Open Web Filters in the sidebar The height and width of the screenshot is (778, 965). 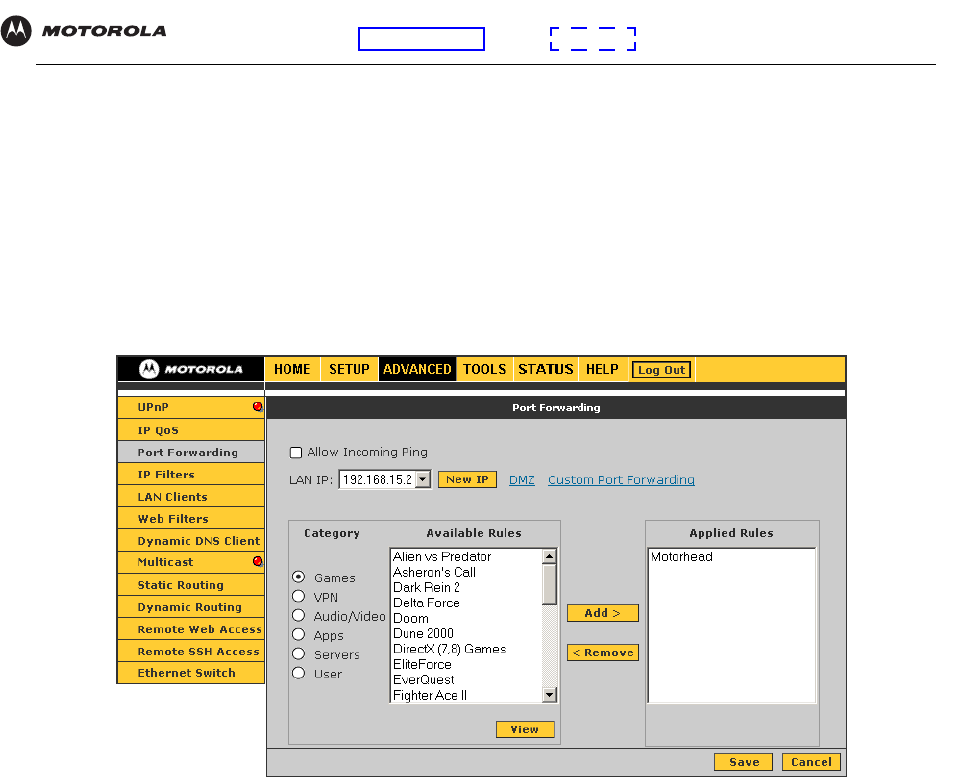(x=191, y=519)
